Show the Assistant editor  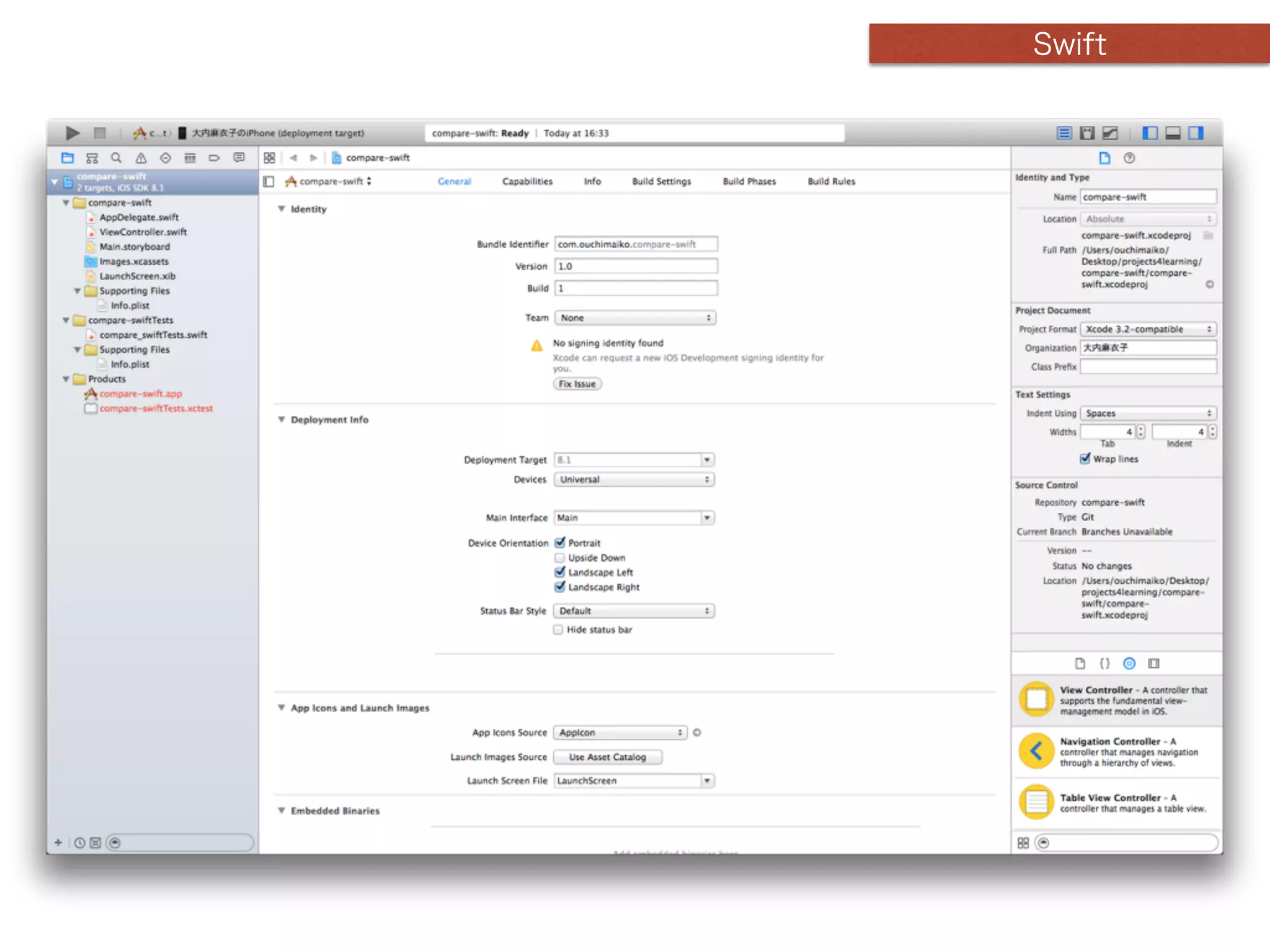pyautogui.click(x=1086, y=133)
